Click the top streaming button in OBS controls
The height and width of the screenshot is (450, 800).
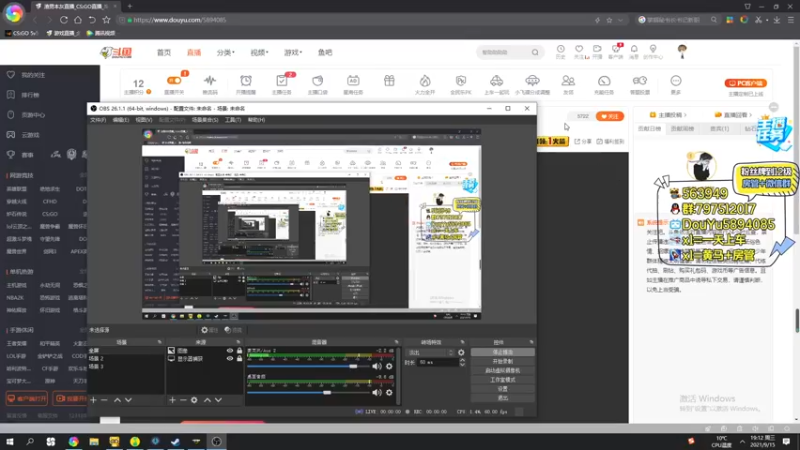503,352
